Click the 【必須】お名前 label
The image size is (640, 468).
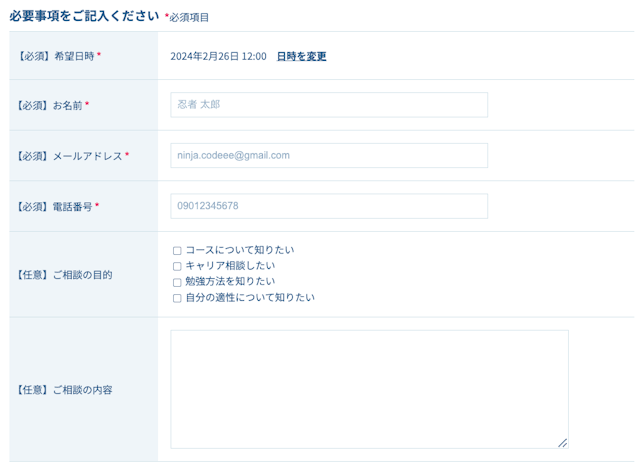tap(52, 105)
